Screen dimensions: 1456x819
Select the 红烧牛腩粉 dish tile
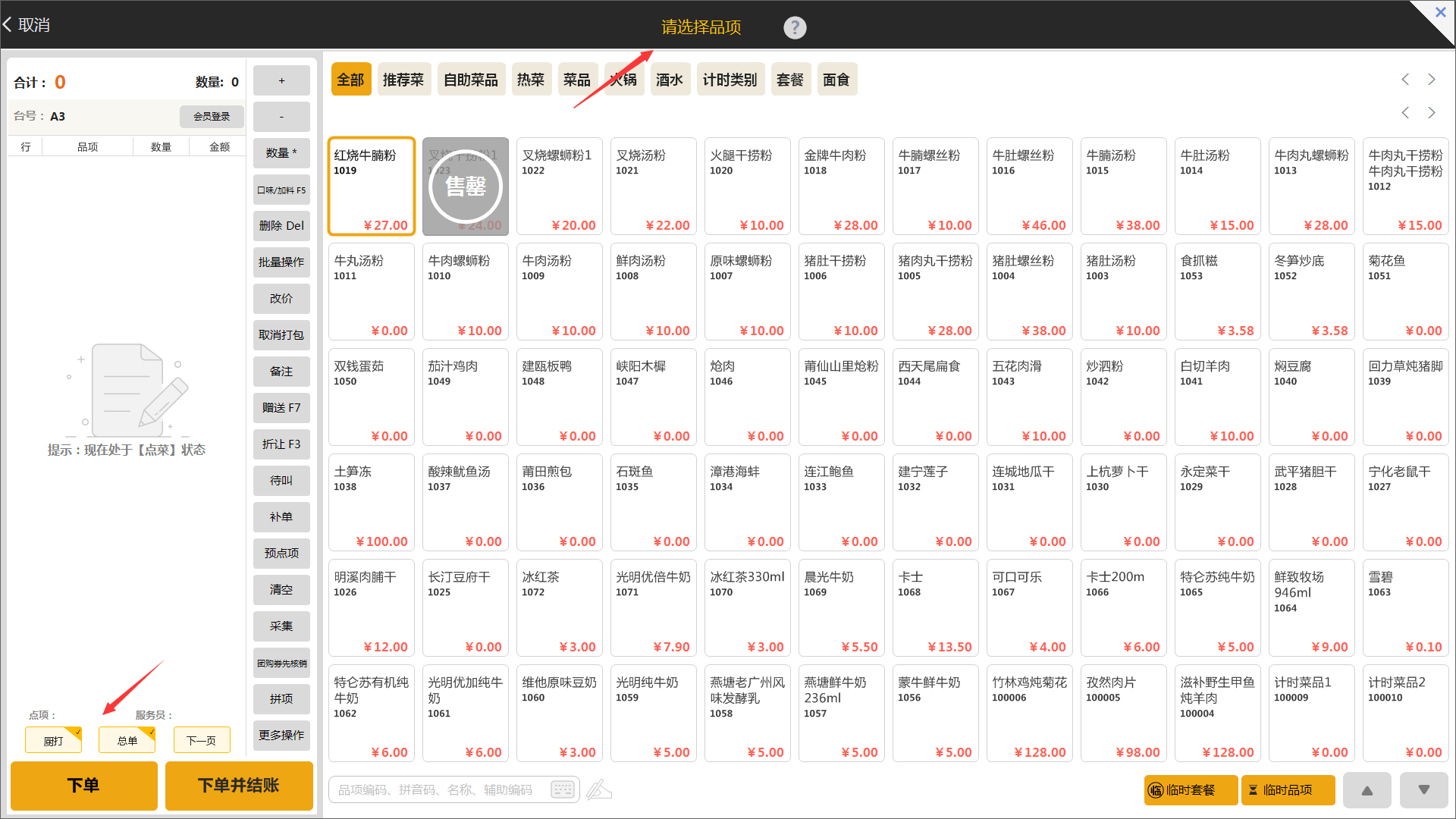(371, 187)
